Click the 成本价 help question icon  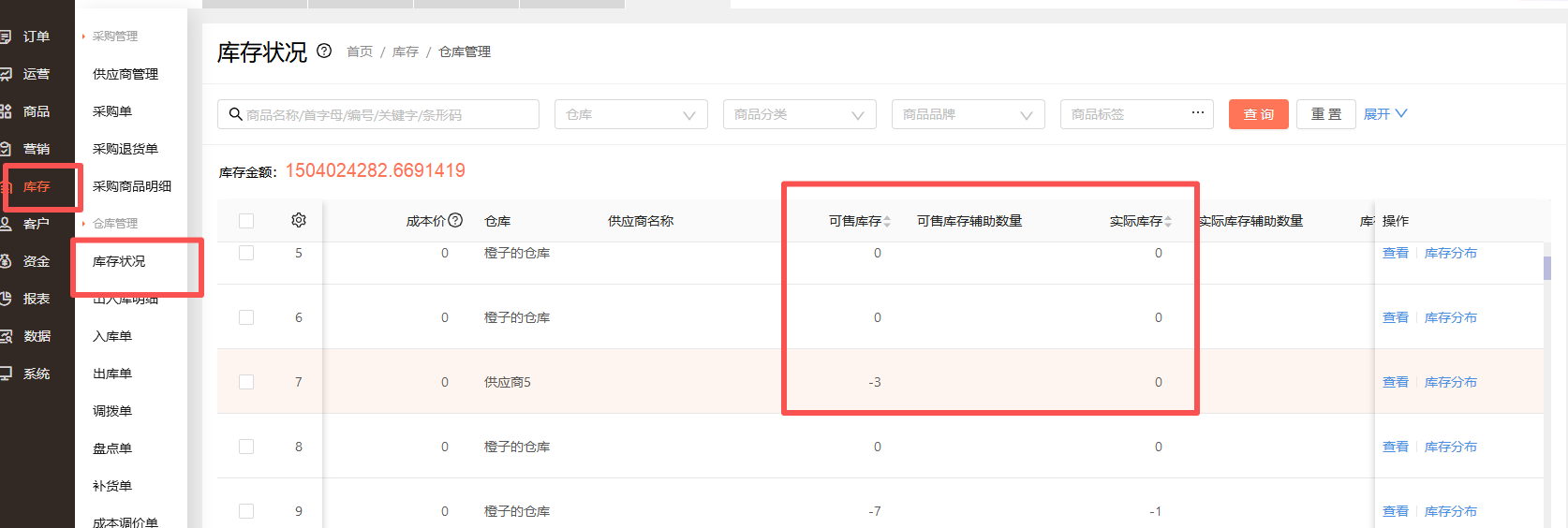coord(455,220)
